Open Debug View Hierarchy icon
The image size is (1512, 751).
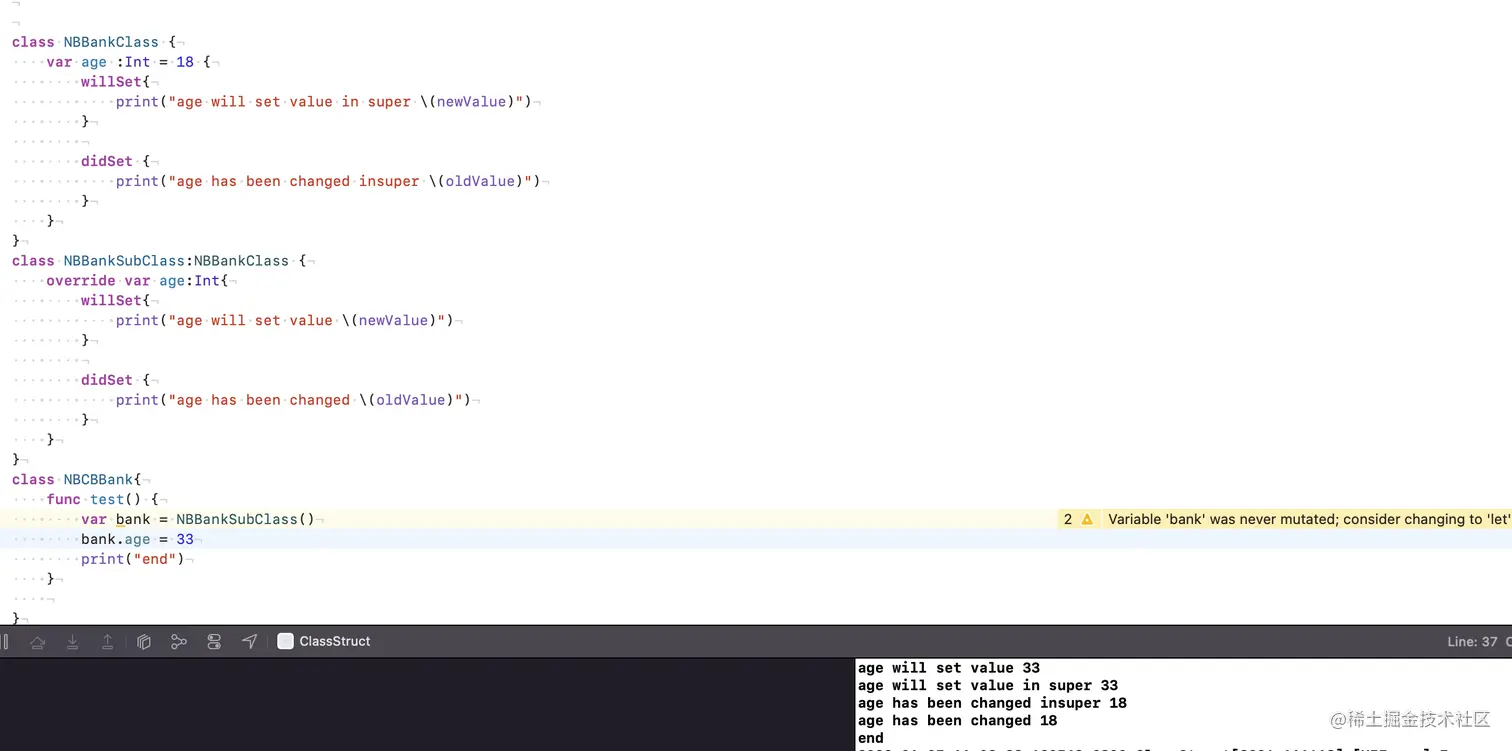[144, 642]
